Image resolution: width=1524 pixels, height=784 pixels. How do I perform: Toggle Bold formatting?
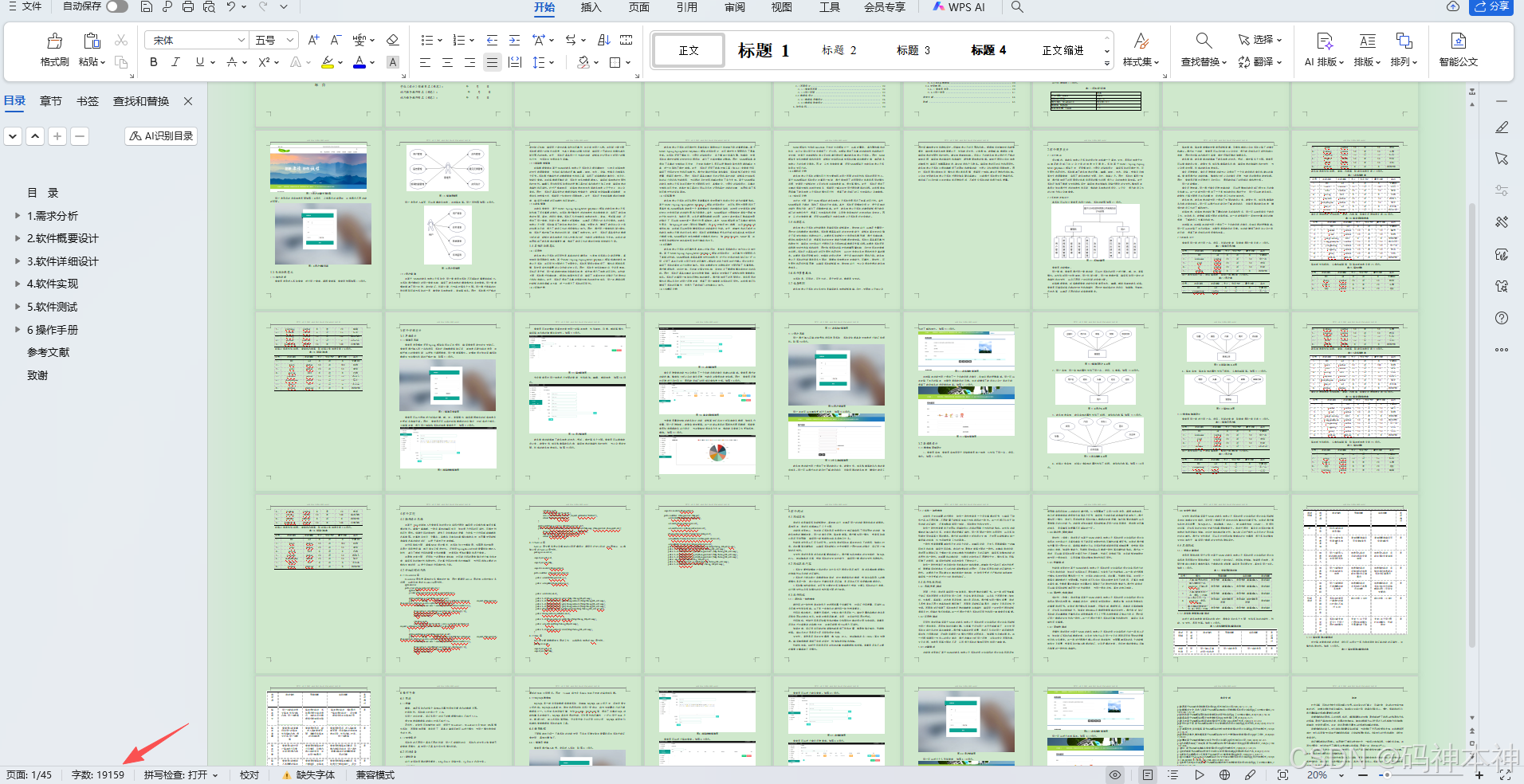tap(153, 62)
